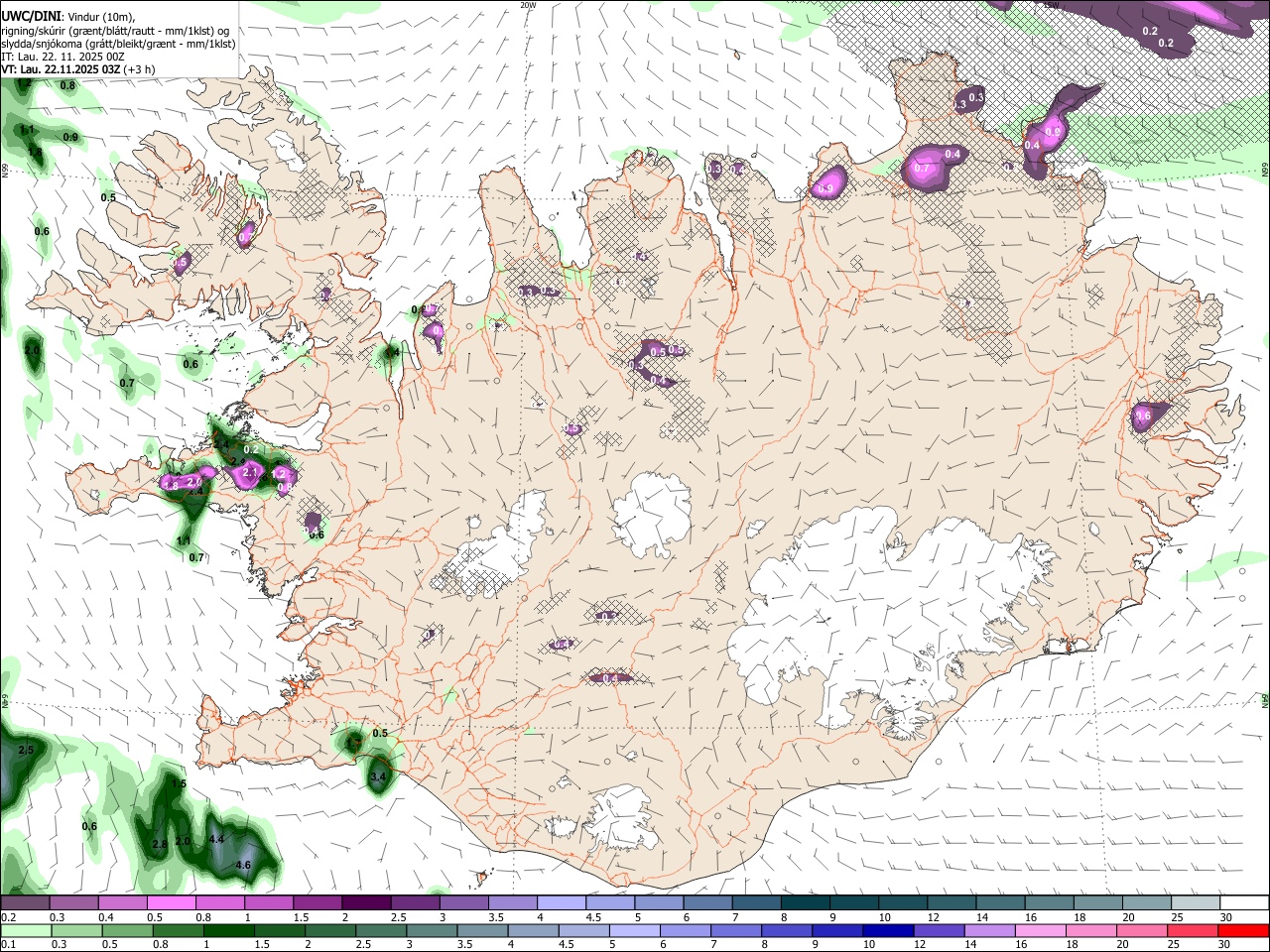Click the '30' label under the snow legend
The width and height of the screenshot is (1270, 952).
tap(1226, 917)
